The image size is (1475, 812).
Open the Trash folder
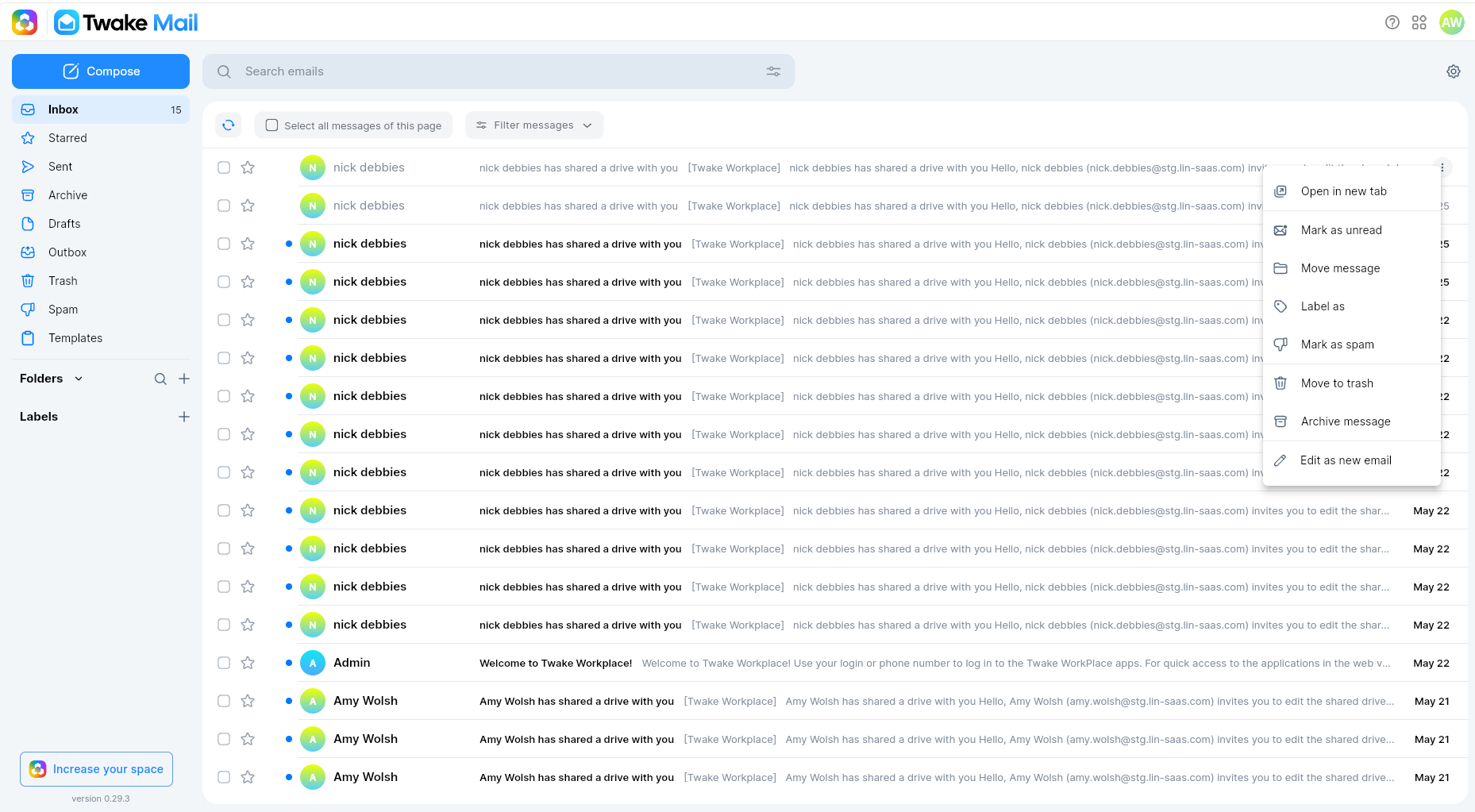101,281
